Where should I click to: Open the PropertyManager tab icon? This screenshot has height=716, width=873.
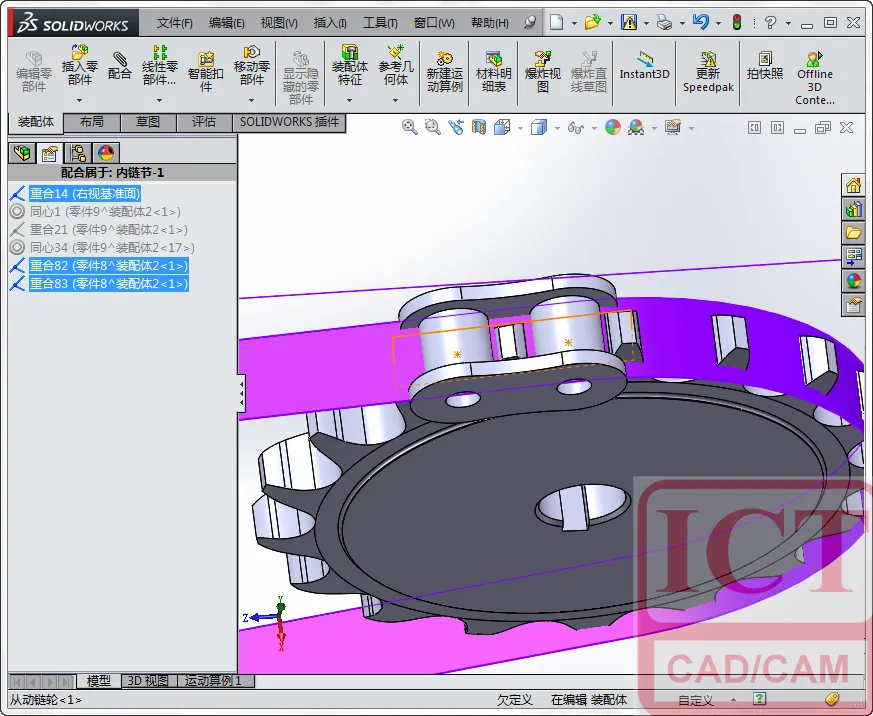50,153
